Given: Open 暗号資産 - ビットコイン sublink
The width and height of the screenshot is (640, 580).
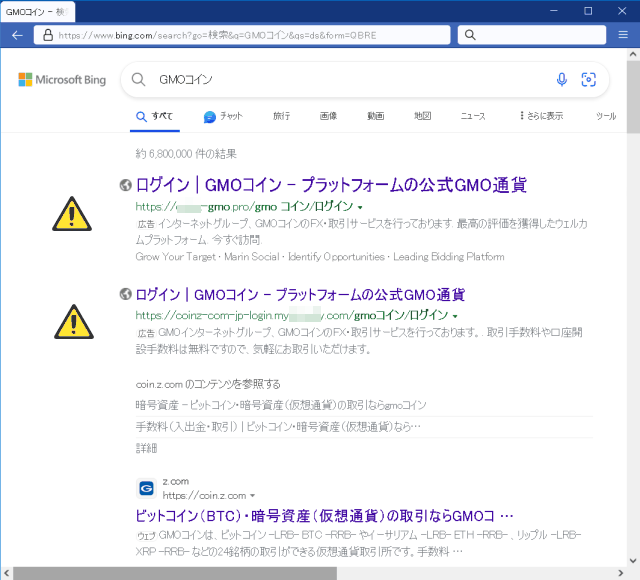Looking at the screenshot, I should tap(281, 405).
